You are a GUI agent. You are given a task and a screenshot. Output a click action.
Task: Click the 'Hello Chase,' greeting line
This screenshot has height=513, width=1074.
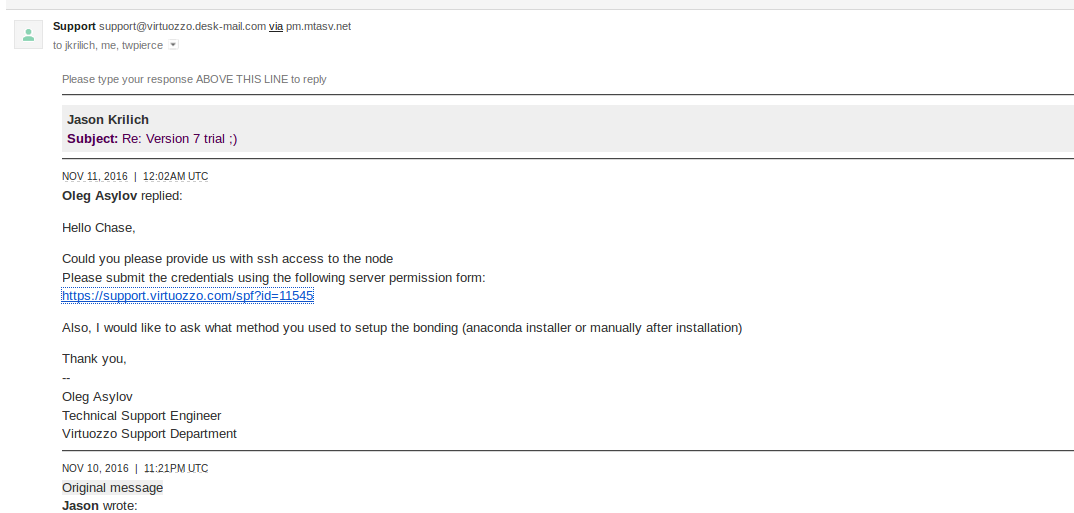(x=98, y=228)
